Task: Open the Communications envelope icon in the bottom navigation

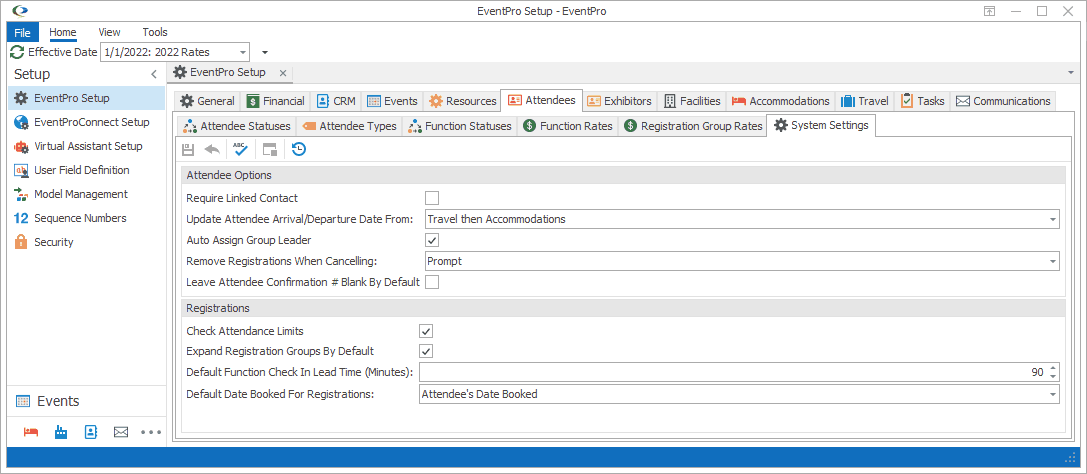Action: [x=121, y=432]
